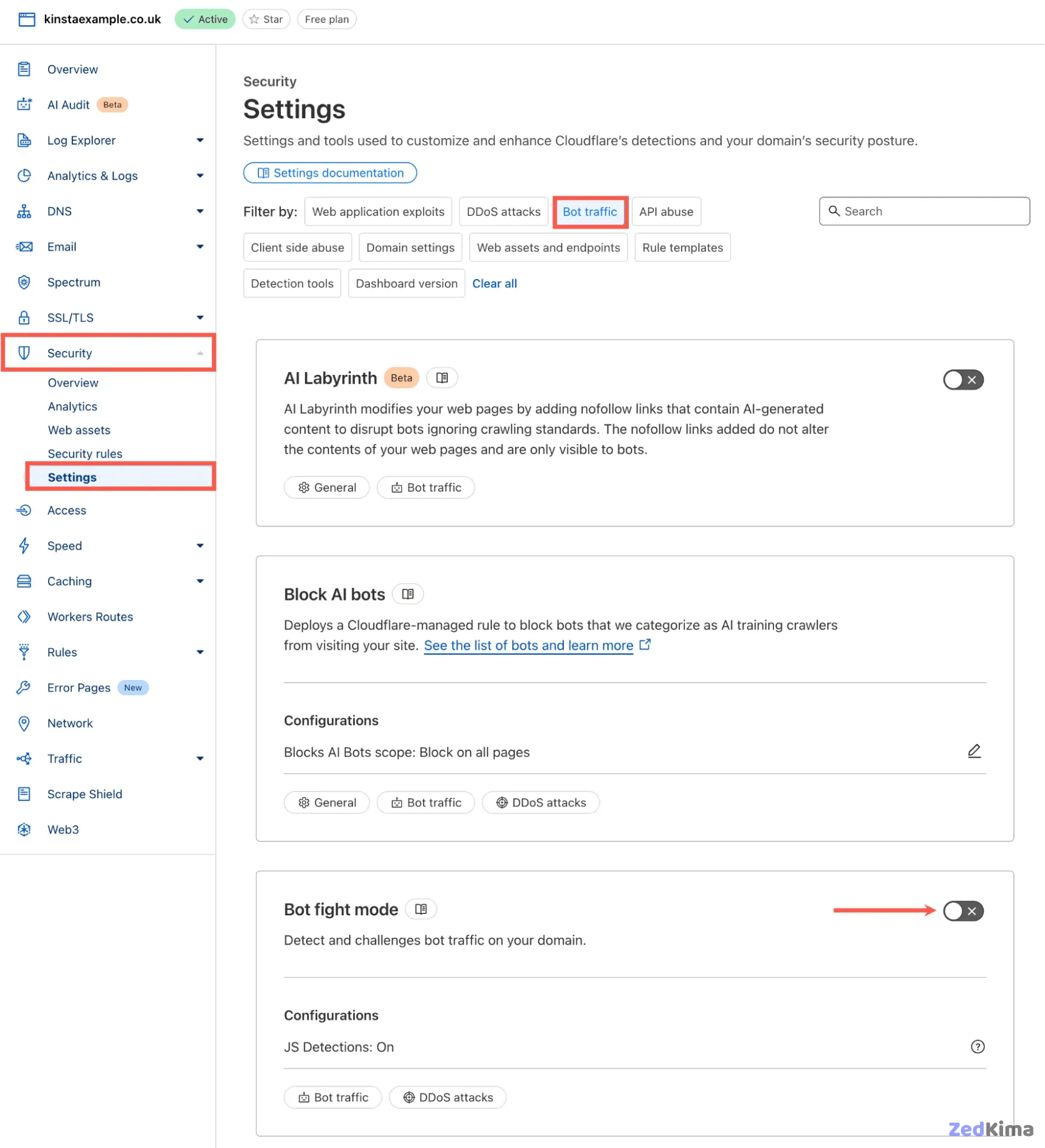Image resolution: width=1045 pixels, height=1148 pixels.
Task: Turn on the Bot fight mode switch
Action: tap(963, 911)
